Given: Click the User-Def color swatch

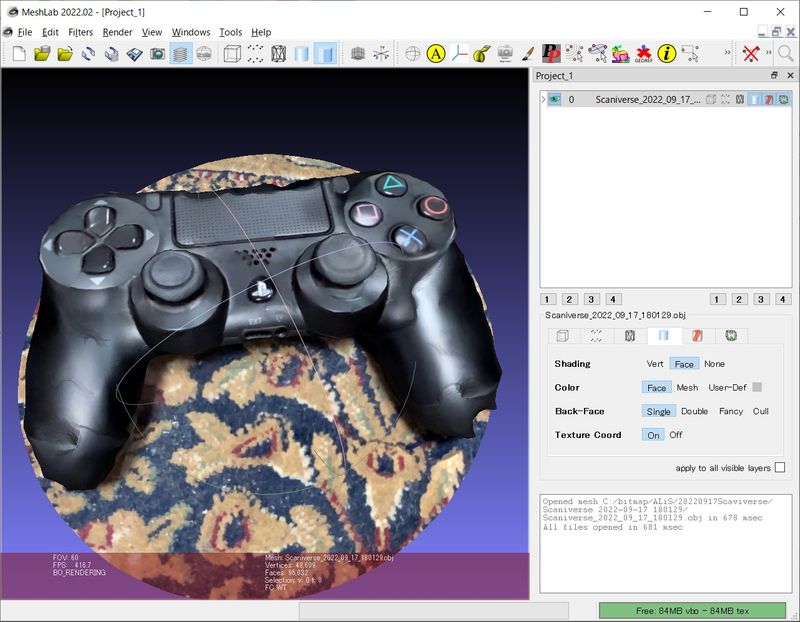Looking at the screenshot, I should tap(757, 387).
